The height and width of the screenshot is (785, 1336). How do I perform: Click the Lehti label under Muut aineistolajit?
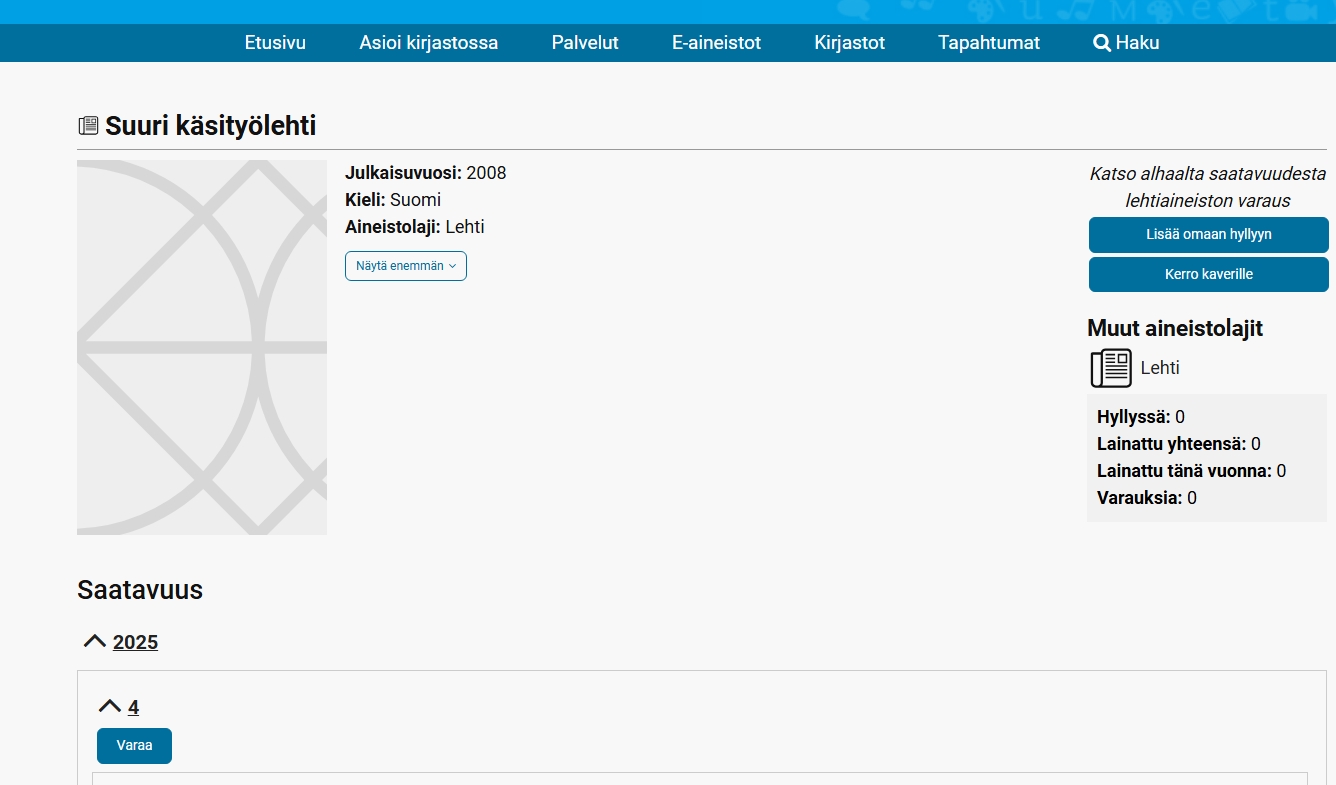point(1160,368)
